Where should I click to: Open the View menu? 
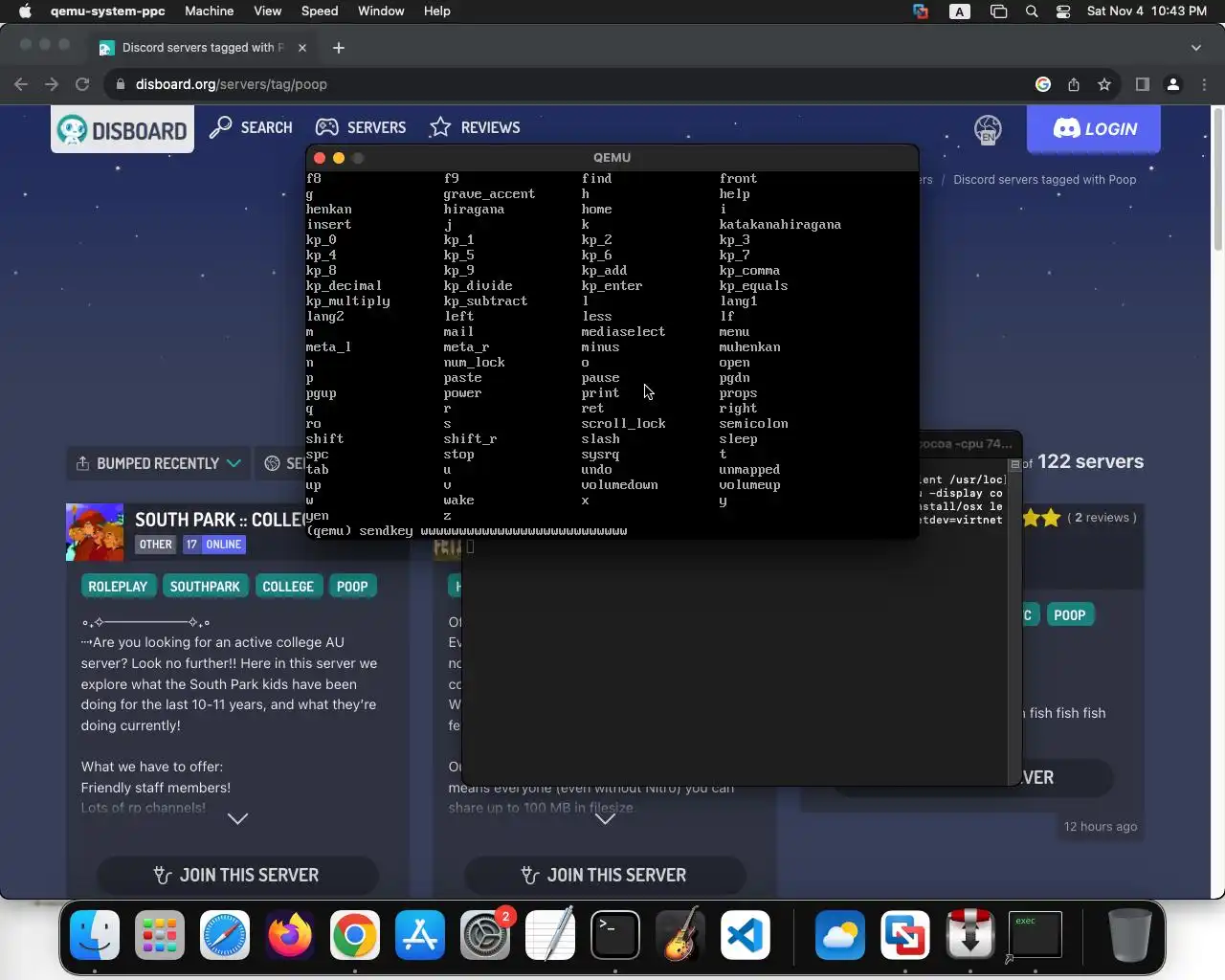[268, 11]
